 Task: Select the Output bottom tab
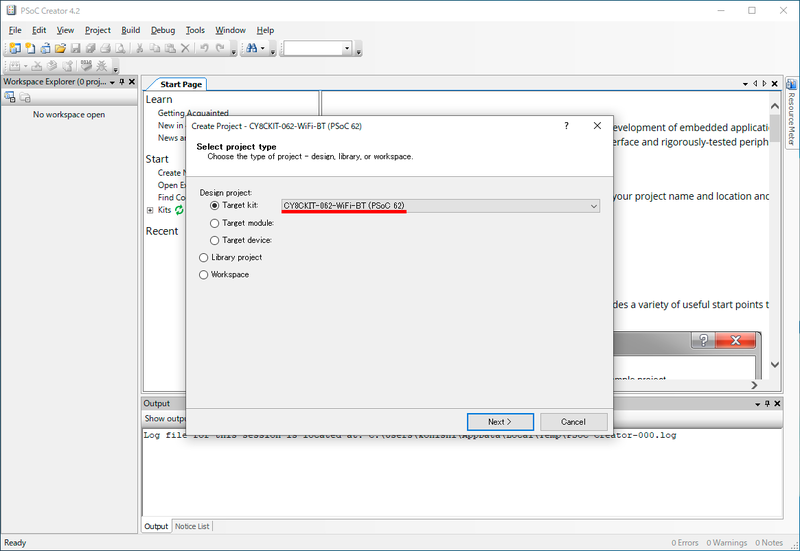tap(156, 526)
